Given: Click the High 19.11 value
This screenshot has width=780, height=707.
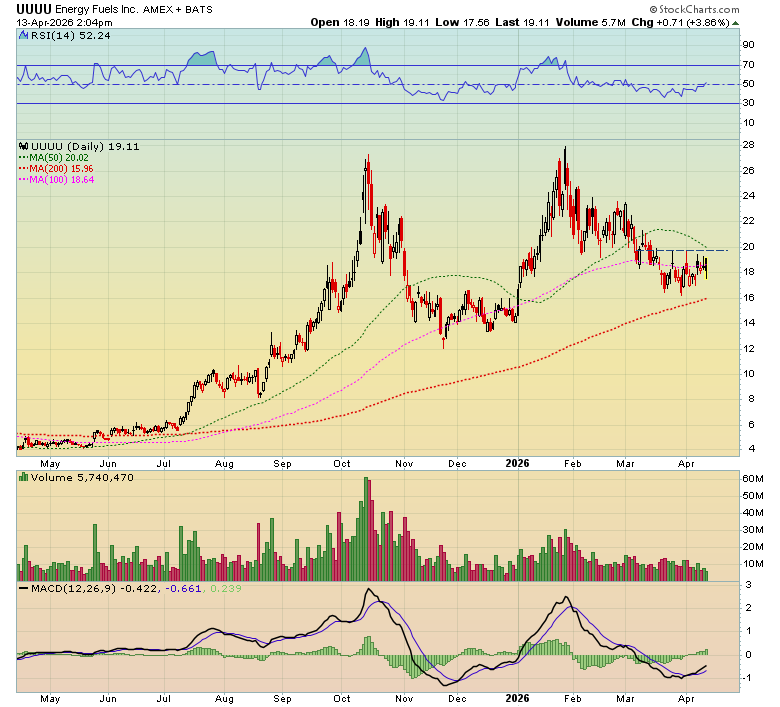Looking at the screenshot, I should pyautogui.click(x=402, y=22).
